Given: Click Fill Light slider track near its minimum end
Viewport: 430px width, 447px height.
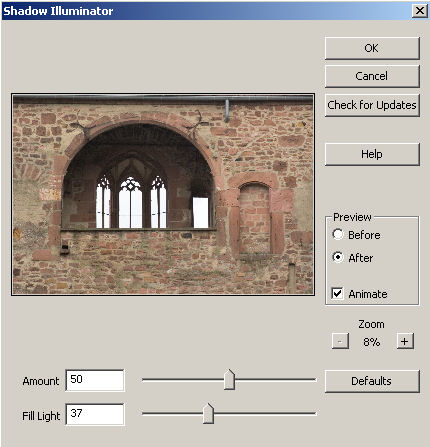Looking at the screenshot, I should pos(147,414).
